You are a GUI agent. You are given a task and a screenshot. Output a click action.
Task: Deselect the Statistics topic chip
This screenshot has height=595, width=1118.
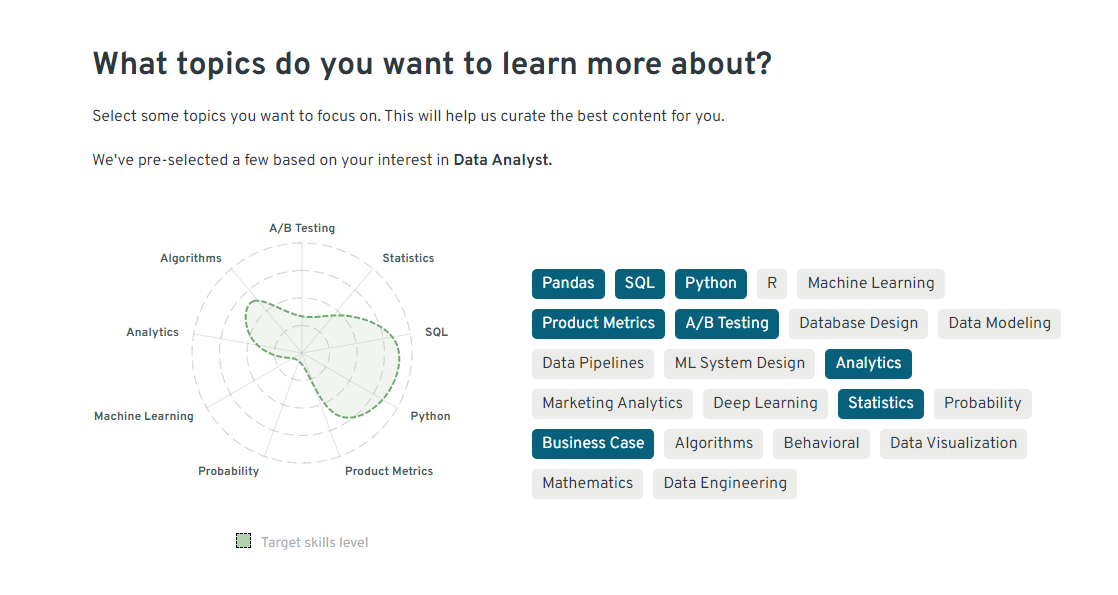(x=881, y=403)
